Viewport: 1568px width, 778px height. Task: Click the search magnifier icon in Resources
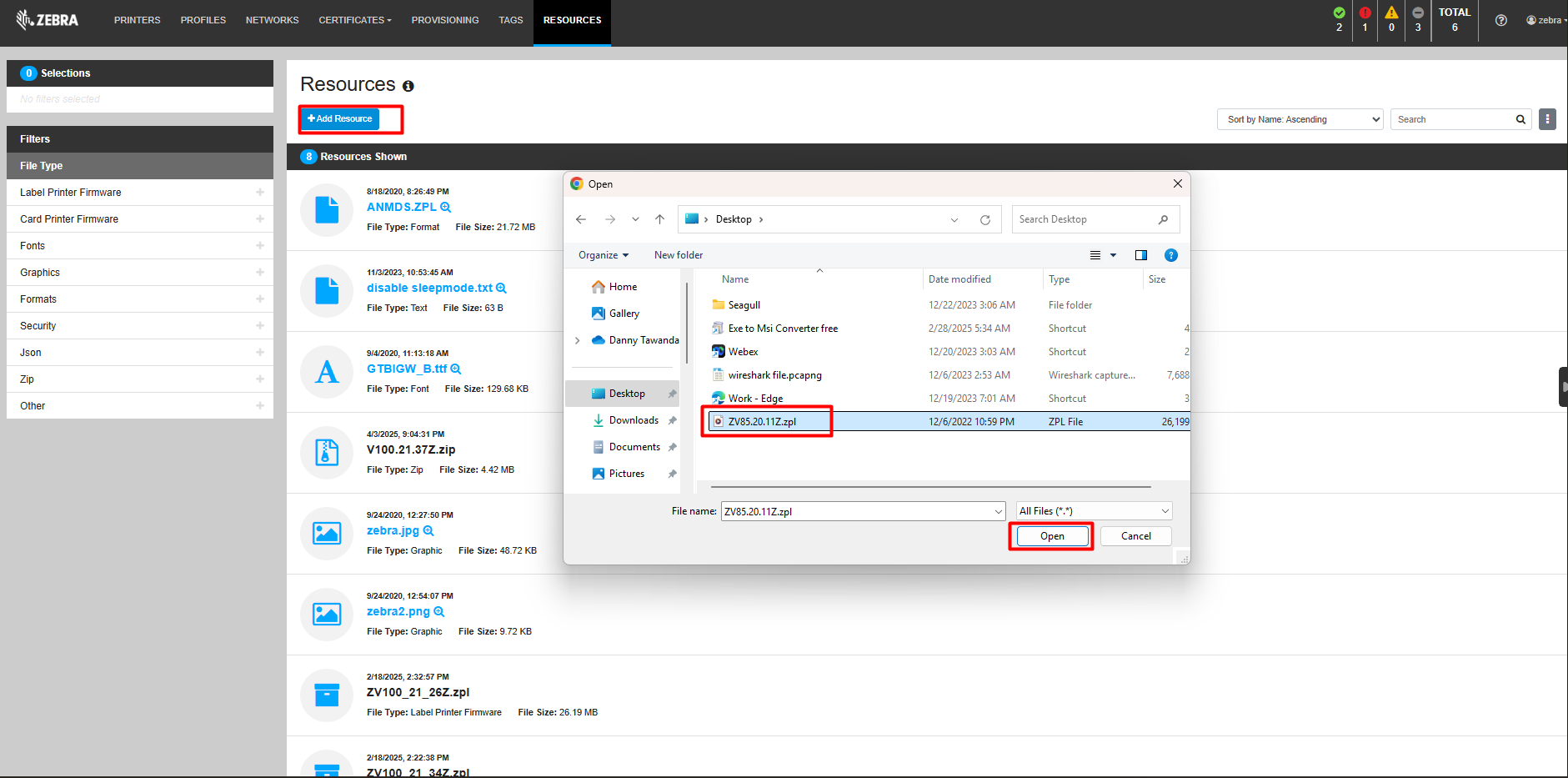pyautogui.click(x=1520, y=119)
